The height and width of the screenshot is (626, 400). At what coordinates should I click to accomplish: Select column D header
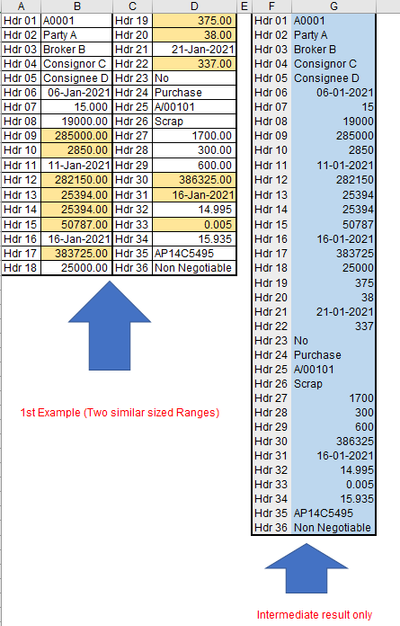[194, 6]
